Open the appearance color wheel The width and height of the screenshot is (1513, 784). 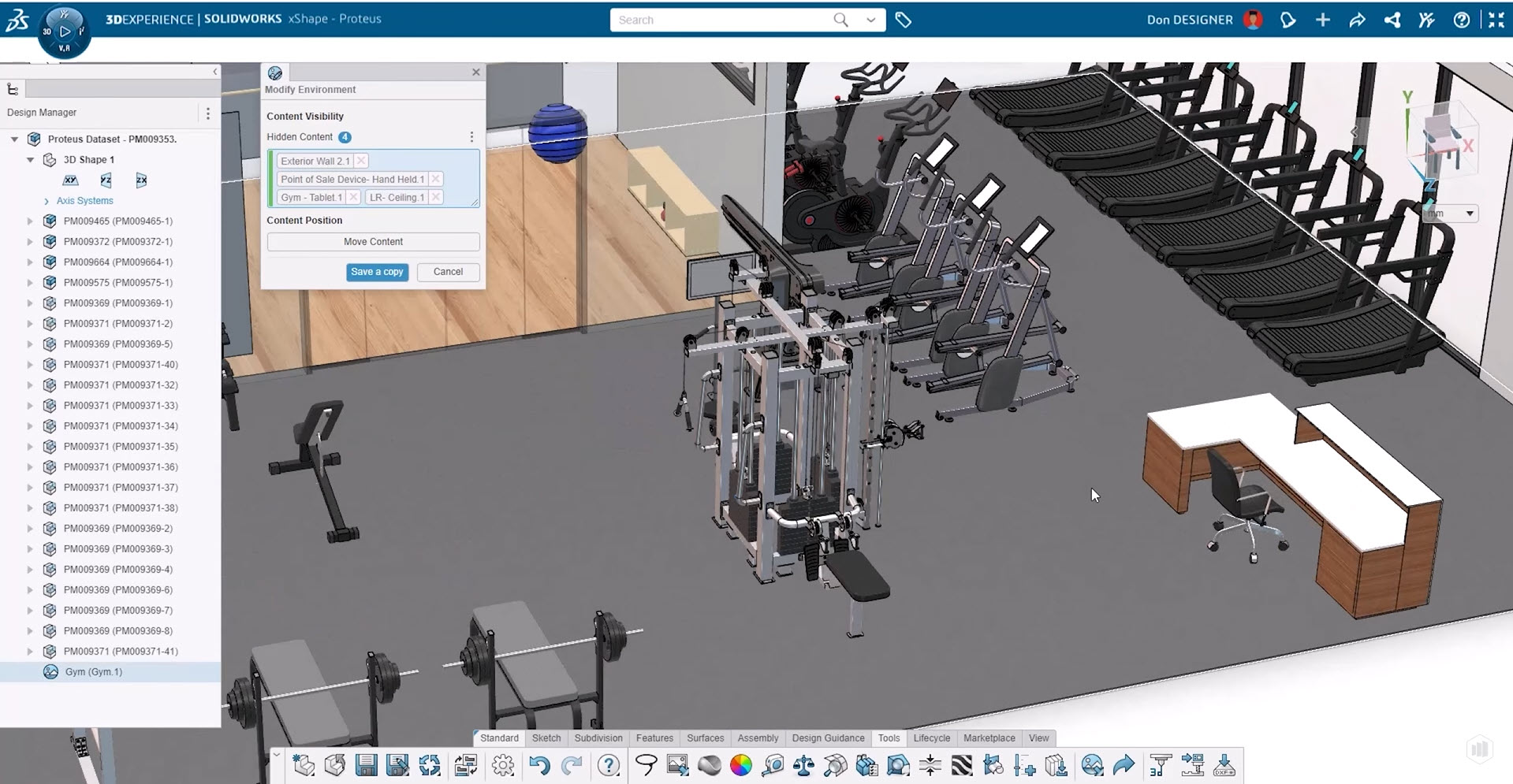coord(740,765)
